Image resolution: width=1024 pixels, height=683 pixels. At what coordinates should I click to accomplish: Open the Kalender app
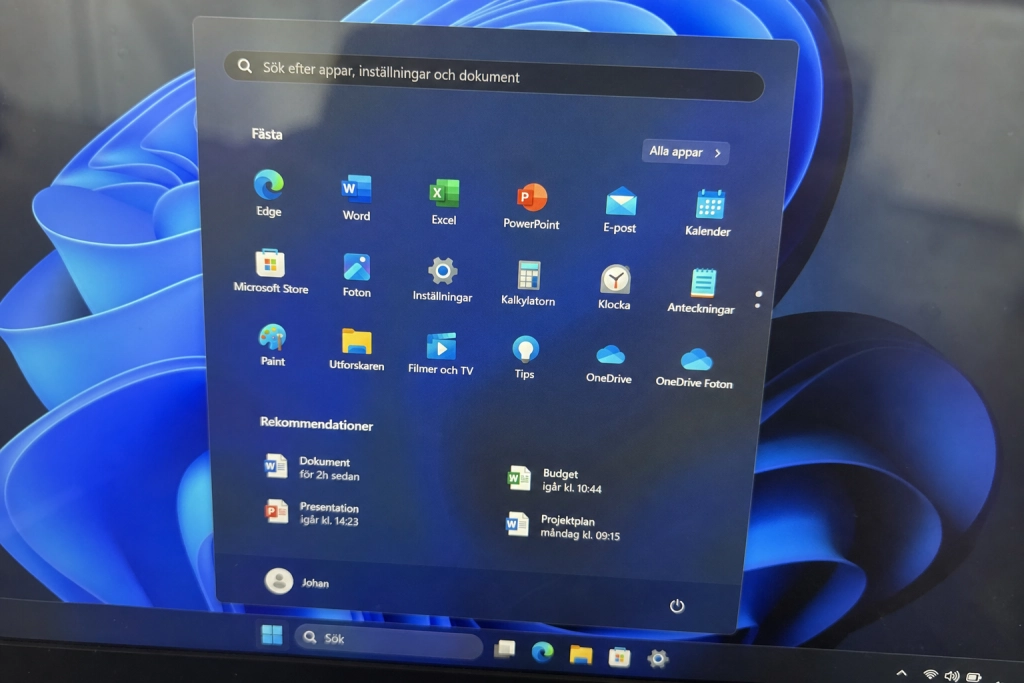708,213
